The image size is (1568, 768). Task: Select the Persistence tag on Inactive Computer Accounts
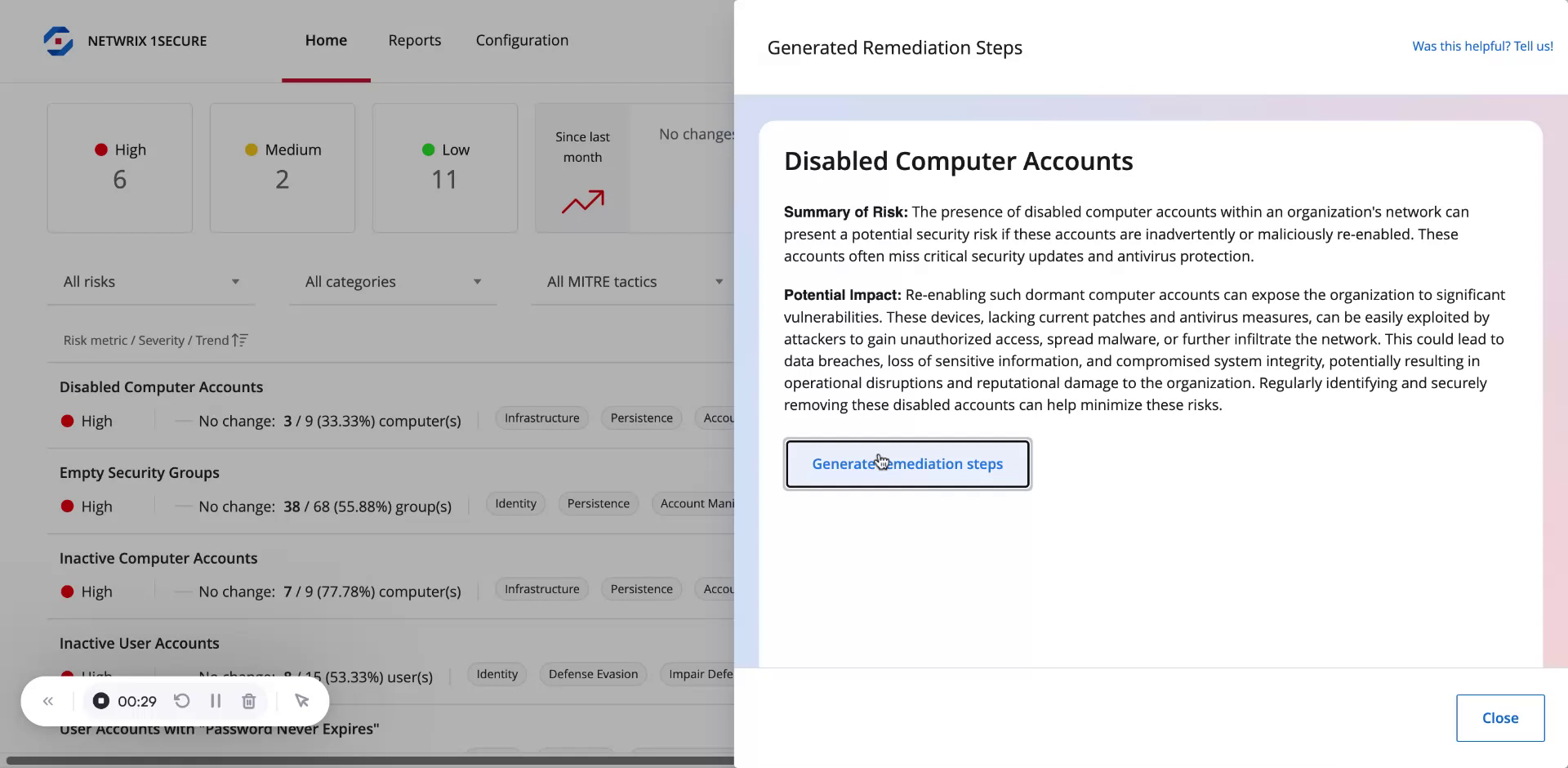pos(641,588)
